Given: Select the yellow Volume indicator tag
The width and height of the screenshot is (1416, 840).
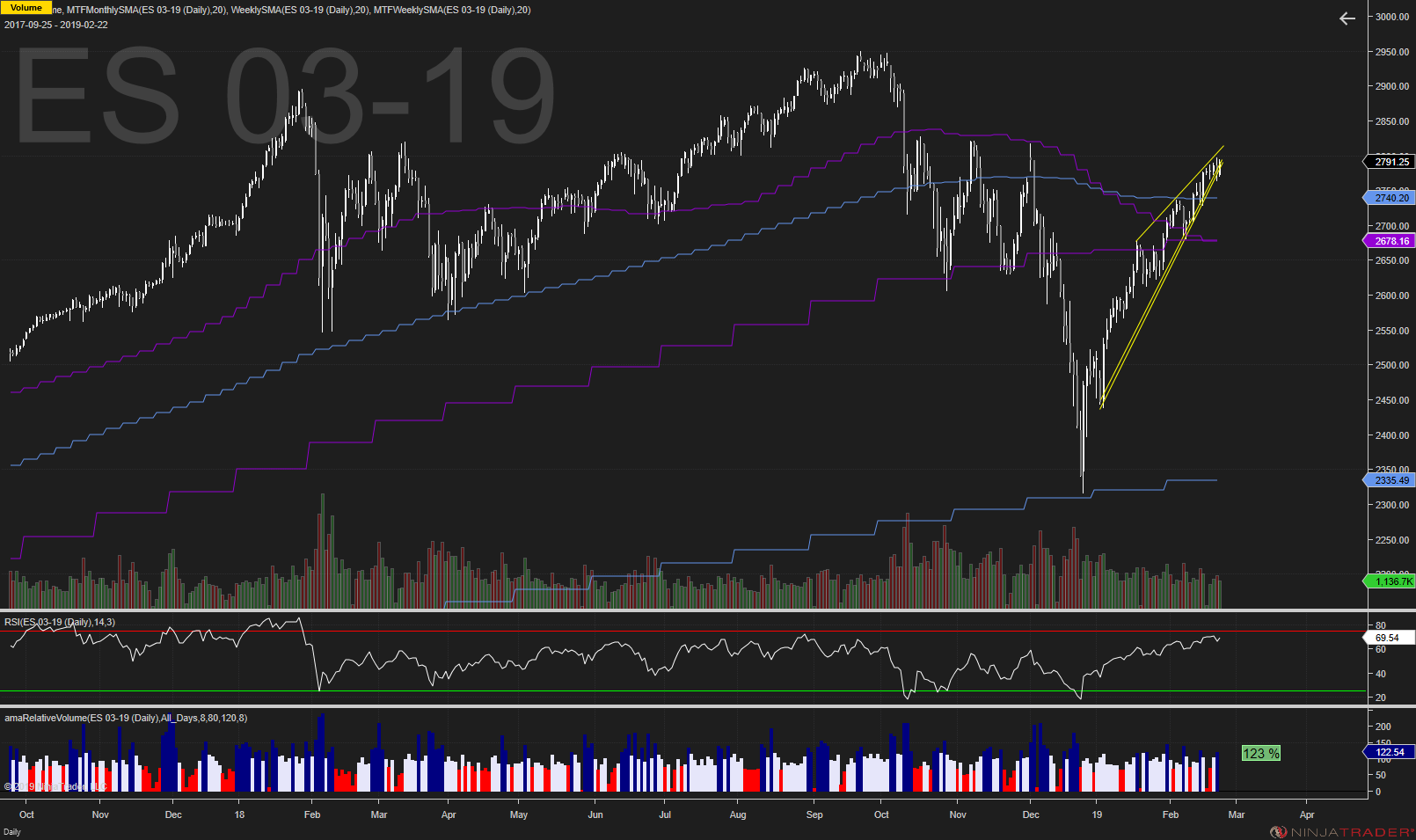Looking at the screenshot, I should click(x=26, y=7).
